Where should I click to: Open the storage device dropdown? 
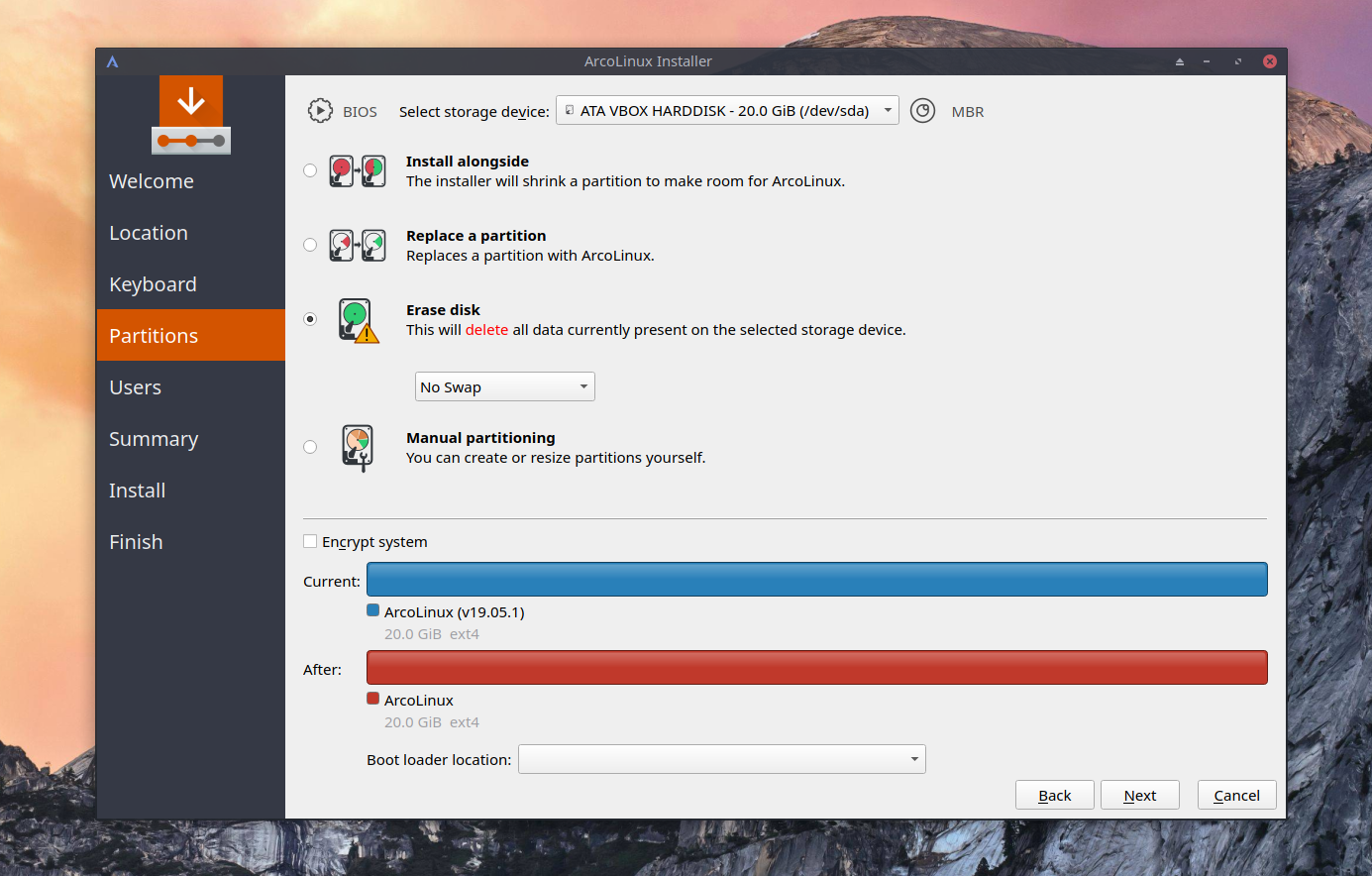[x=727, y=110]
